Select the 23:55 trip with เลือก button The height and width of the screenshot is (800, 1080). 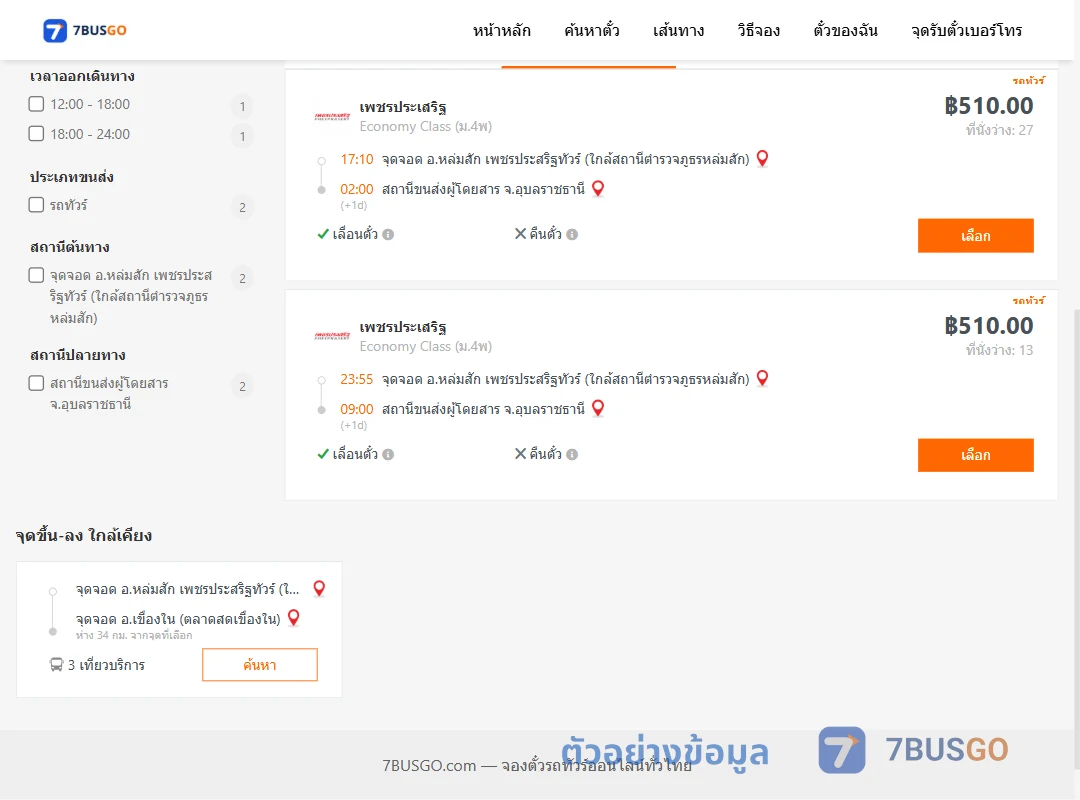click(975, 455)
